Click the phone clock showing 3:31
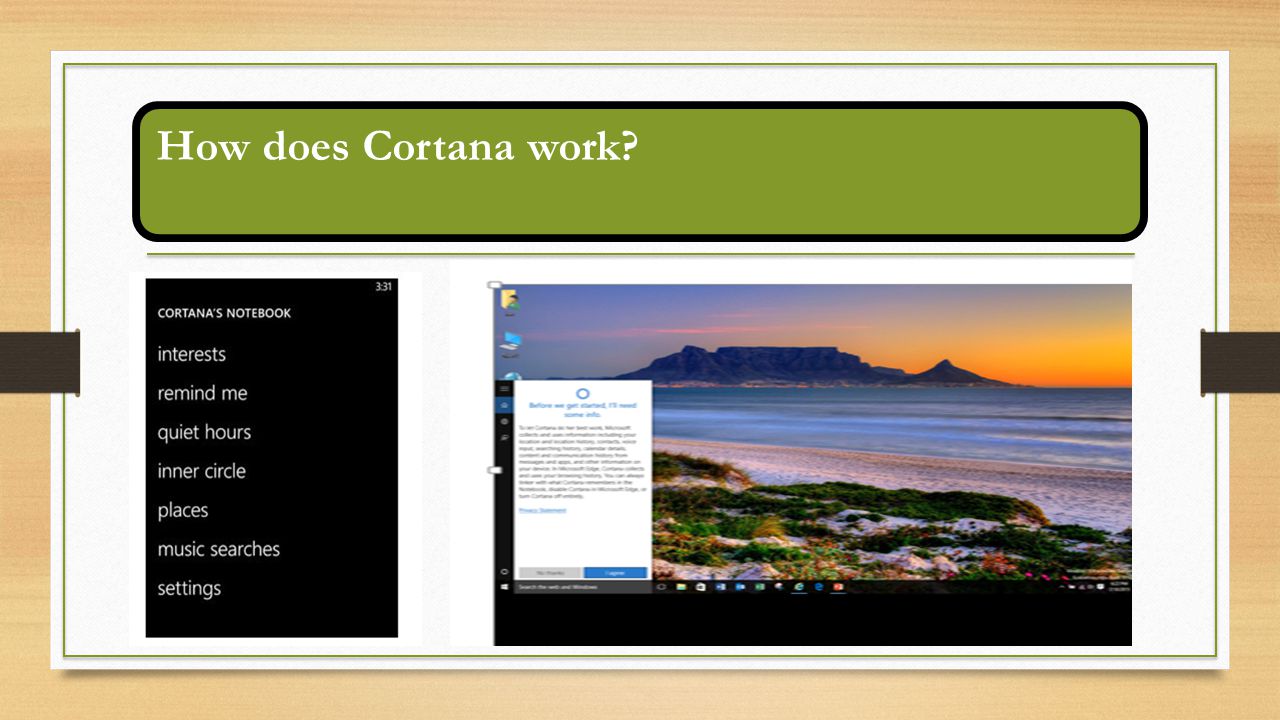The height and width of the screenshot is (720, 1280). coord(383,287)
